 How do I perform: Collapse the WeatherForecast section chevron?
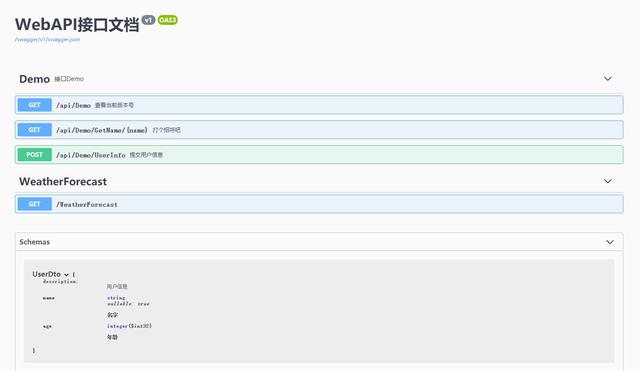(608, 181)
